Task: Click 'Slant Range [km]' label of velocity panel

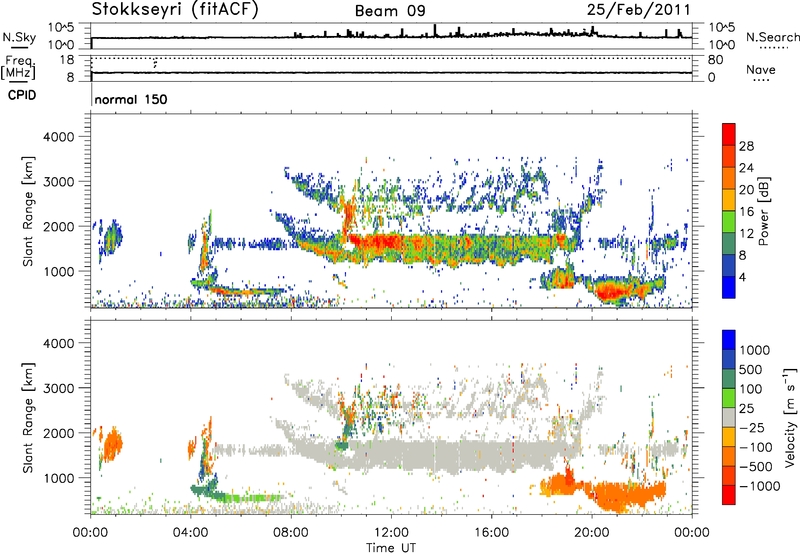Action: tap(28, 417)
